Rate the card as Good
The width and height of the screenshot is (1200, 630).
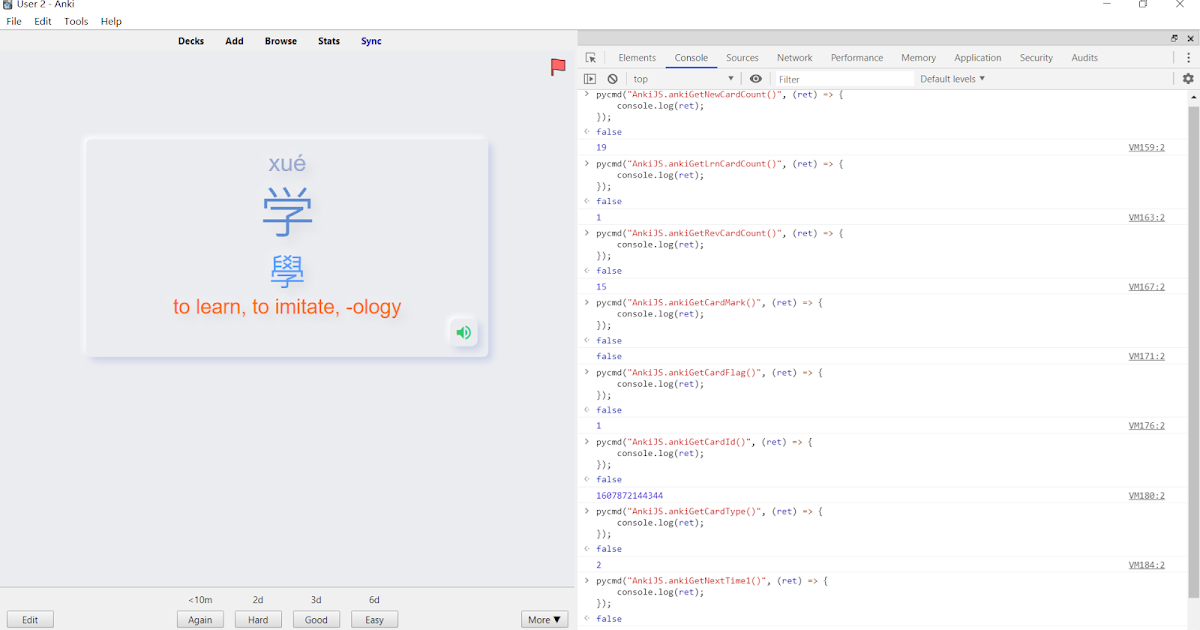point(316,619)
